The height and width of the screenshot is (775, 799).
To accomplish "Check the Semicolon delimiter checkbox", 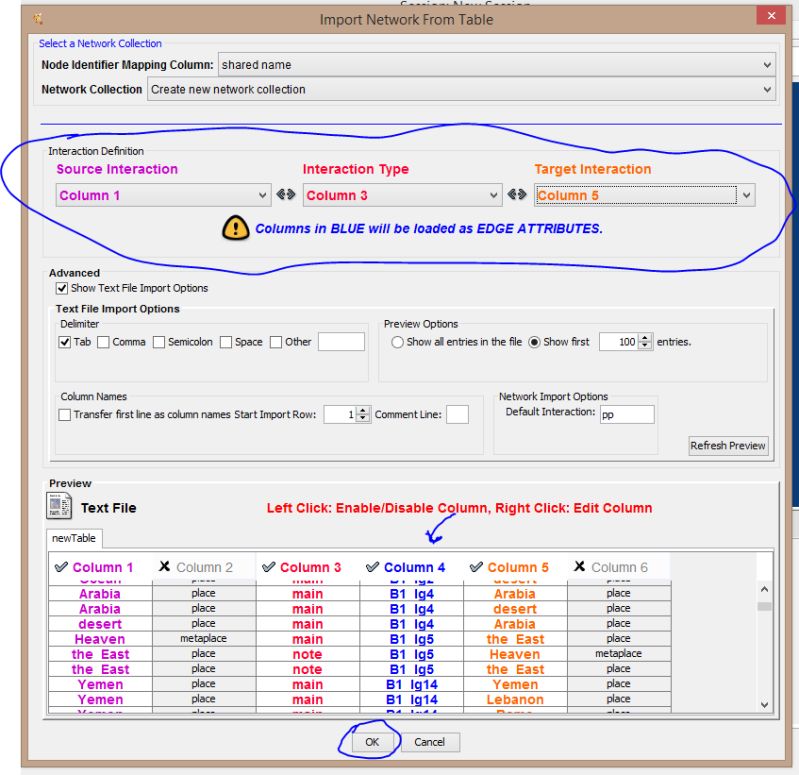I will click(159, 342).
